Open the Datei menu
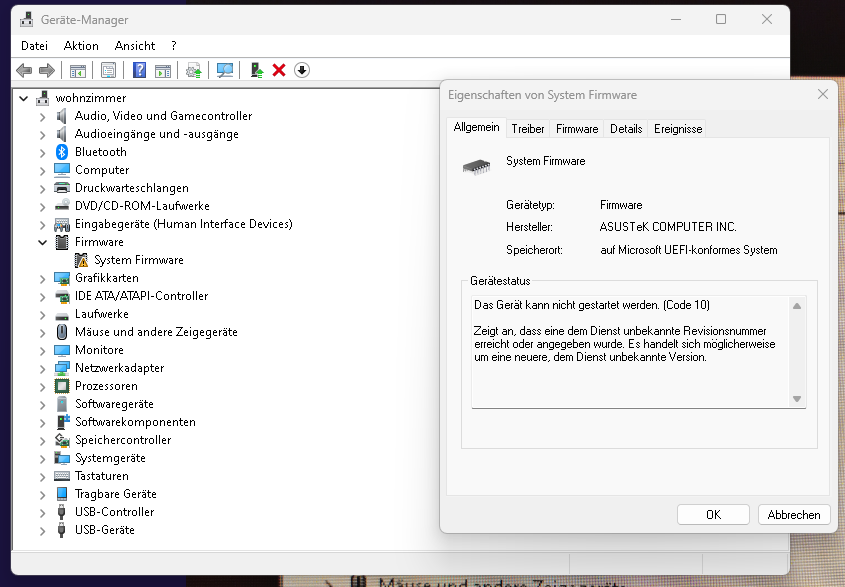 pos(34,46)
